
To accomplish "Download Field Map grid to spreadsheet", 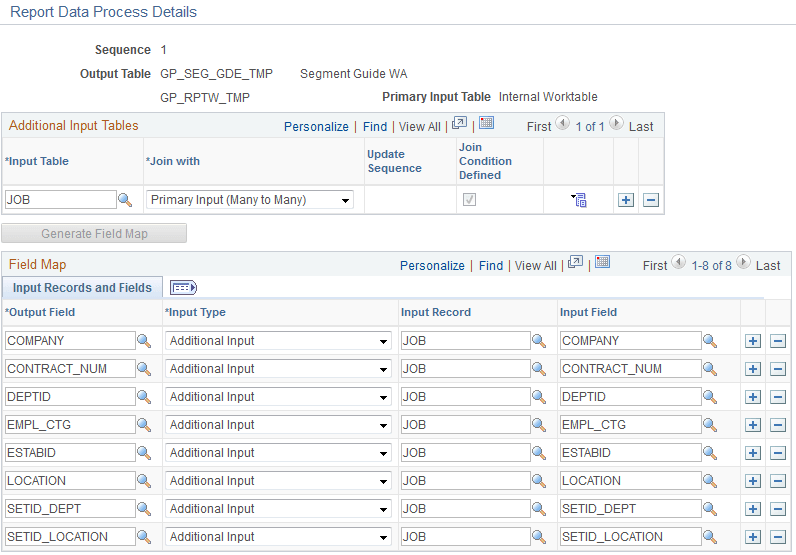I will coord(602,263).
